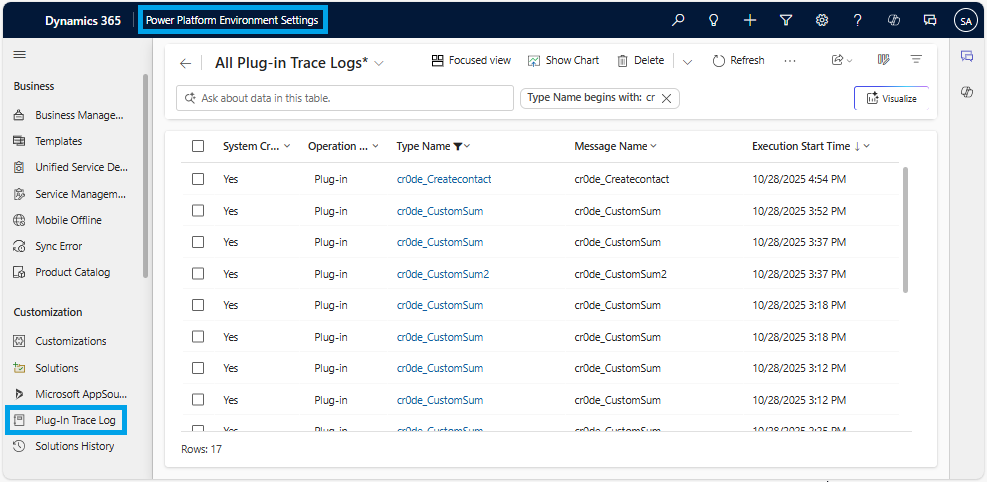
Task: Toggle the select-all header checkbox
Action: coord(198,146)
